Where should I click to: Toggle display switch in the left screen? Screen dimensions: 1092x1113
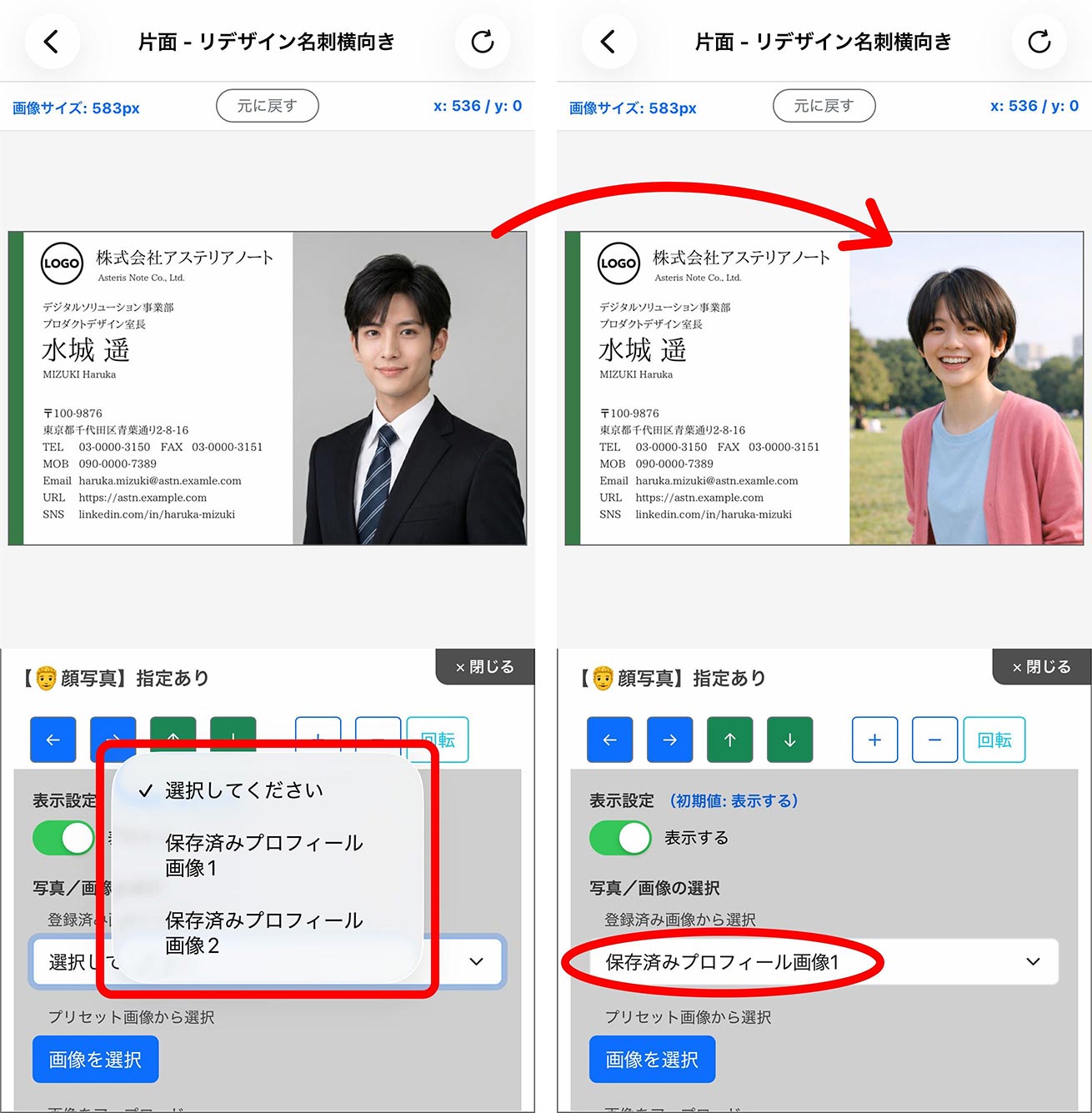(65, 838)
